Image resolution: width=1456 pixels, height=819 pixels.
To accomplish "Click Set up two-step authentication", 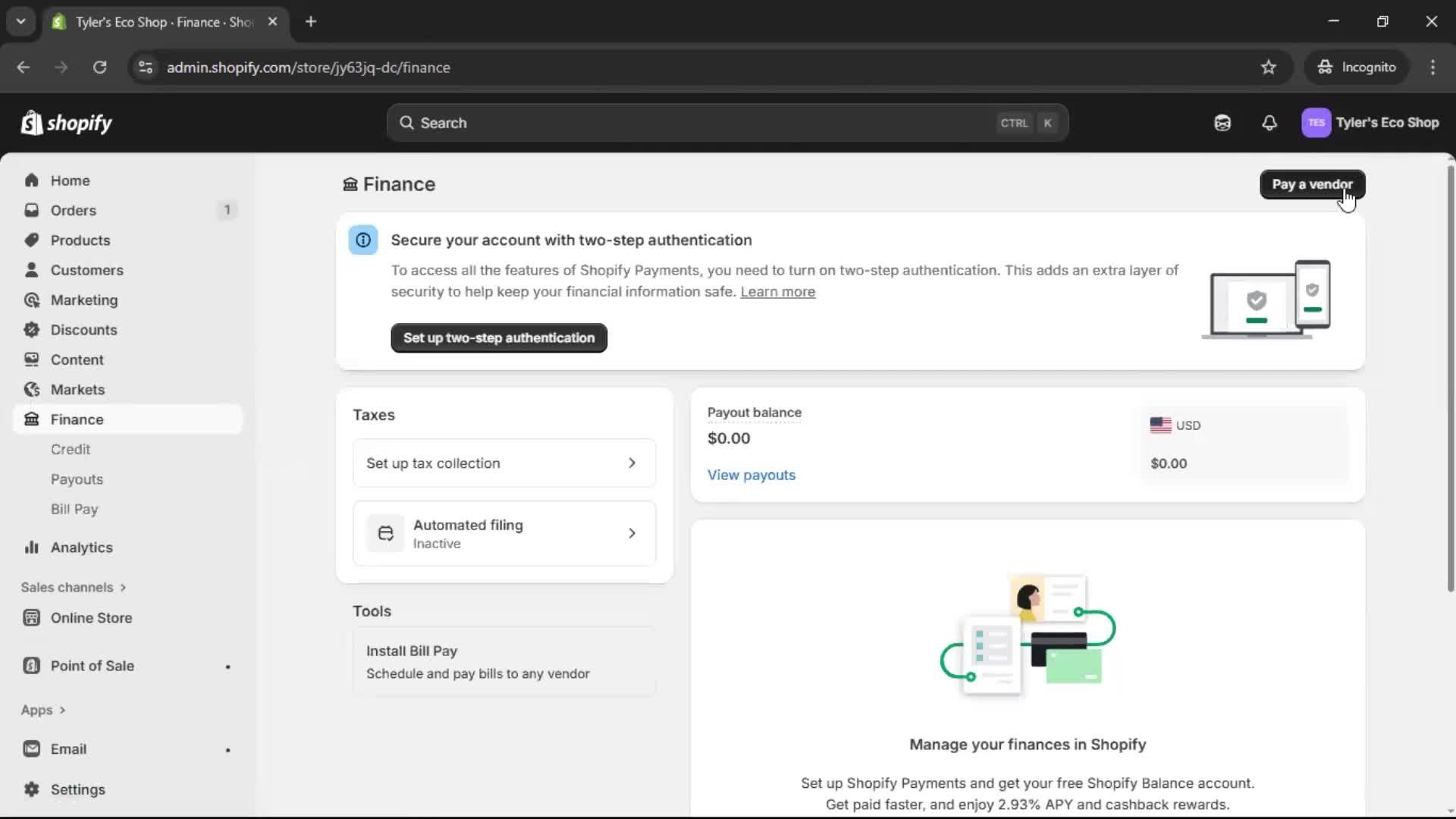I will tap(498, 338).
